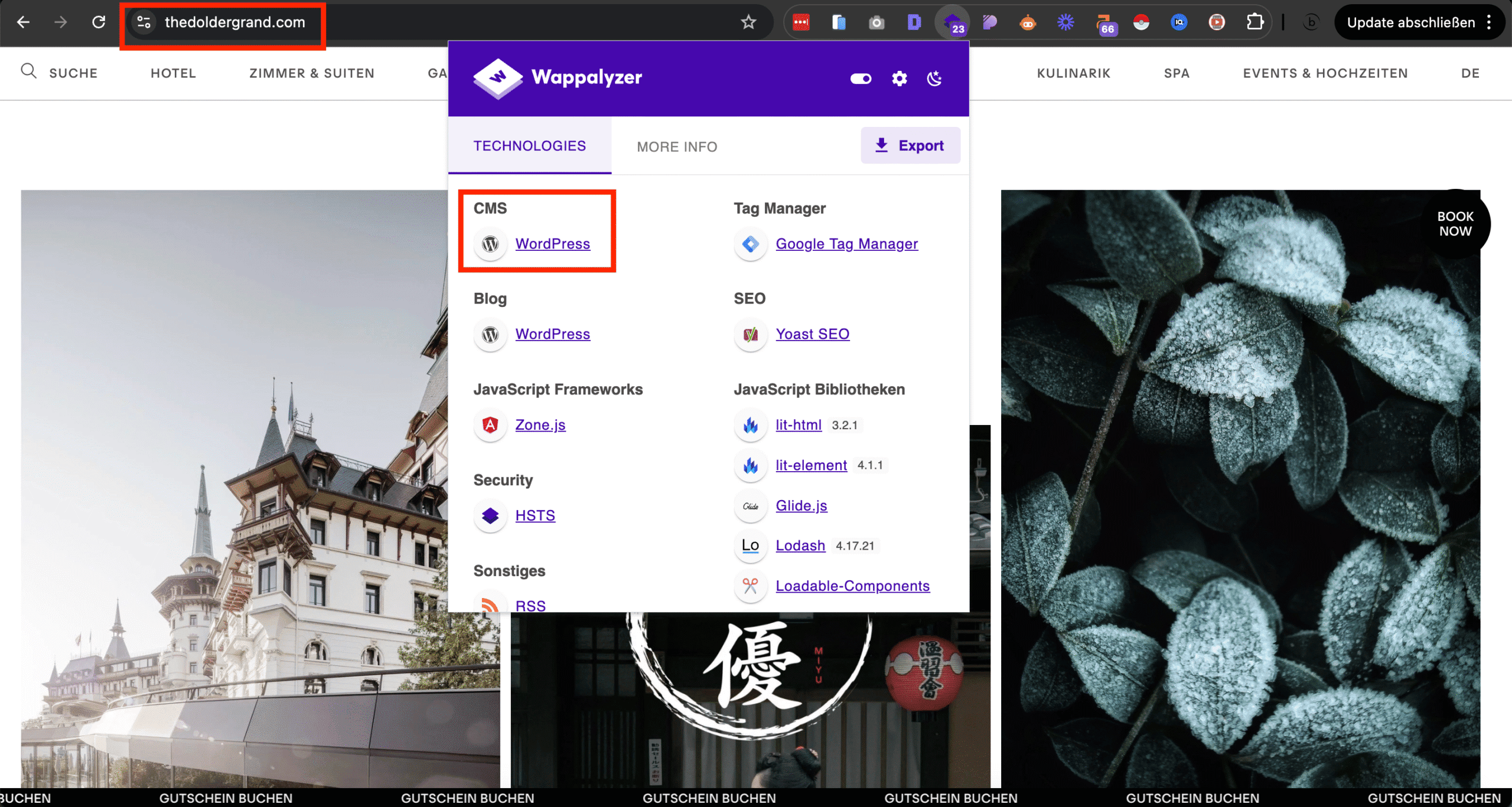This screenshot has height=807, width=1512.
Task: Toggle the Wappalyzer enable switch
Action: [x=861, y=79]
